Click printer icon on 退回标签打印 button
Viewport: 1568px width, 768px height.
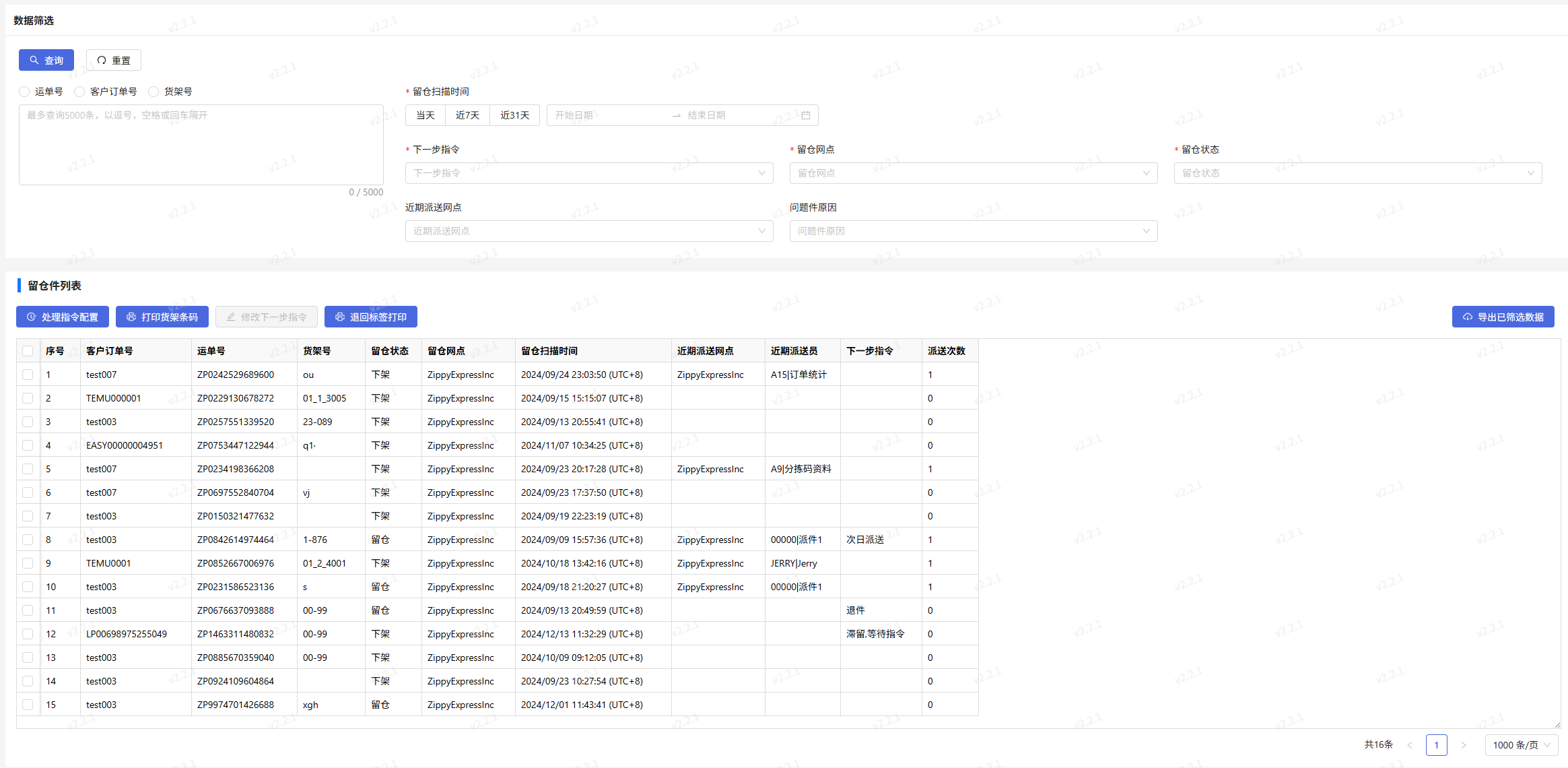(340, 317)
